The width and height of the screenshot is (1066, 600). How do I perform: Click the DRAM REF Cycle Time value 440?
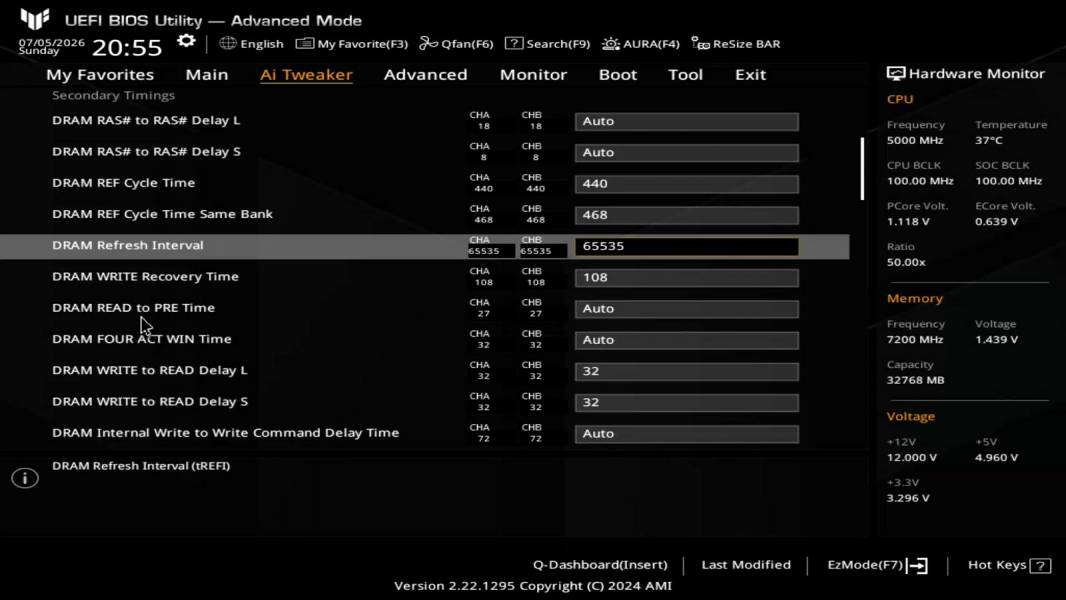click(x=687, y=183)
